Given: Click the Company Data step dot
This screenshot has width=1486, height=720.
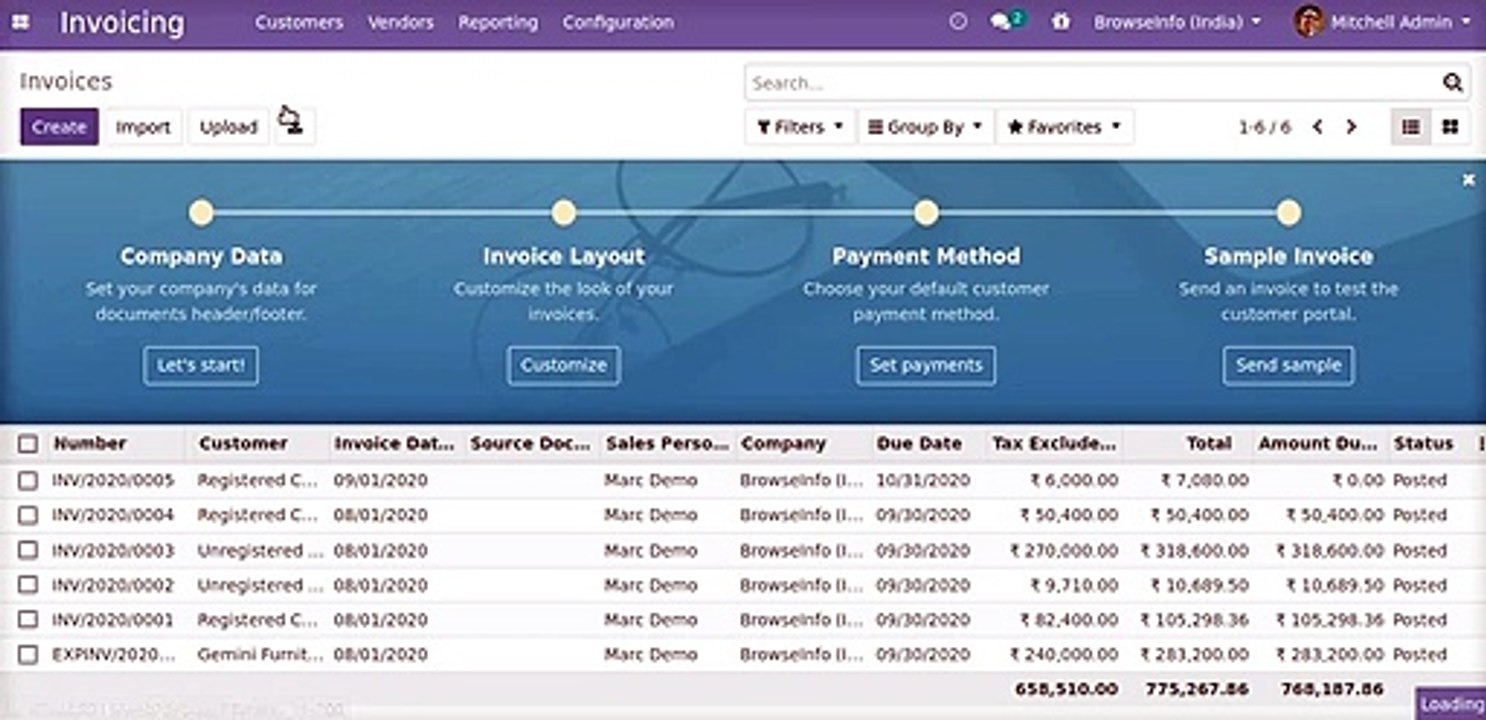Looking at the screenshot, I should coord(201,212).
